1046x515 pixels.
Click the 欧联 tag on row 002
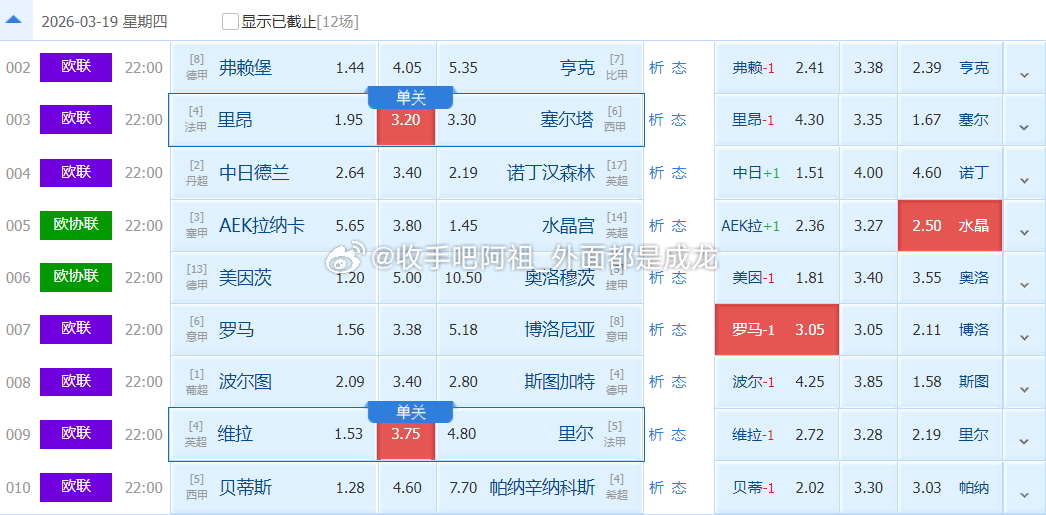pyautogui.click(x=76, y=67)
